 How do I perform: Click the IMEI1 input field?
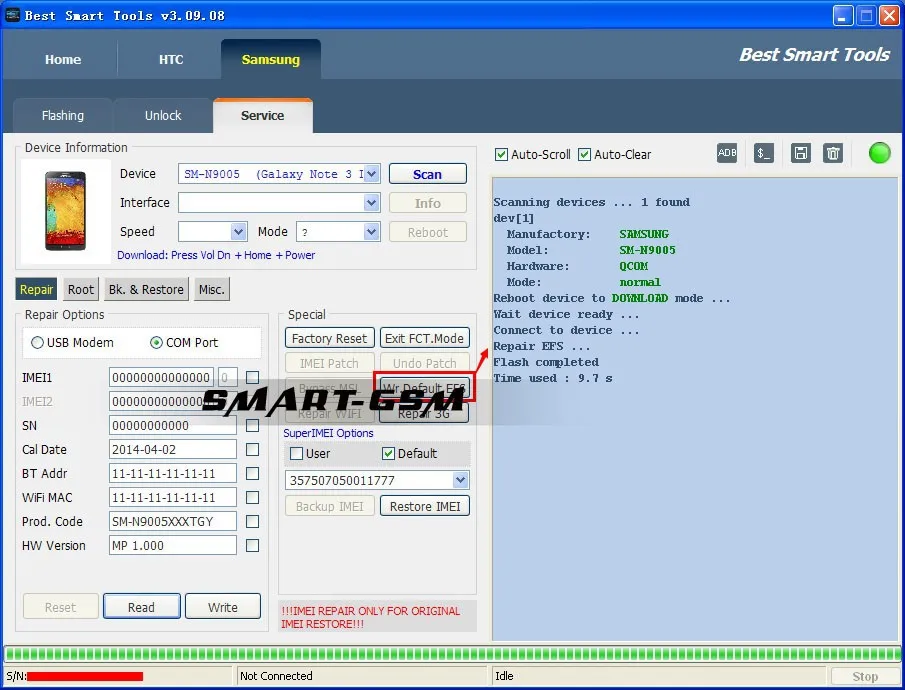coord(161,378)
